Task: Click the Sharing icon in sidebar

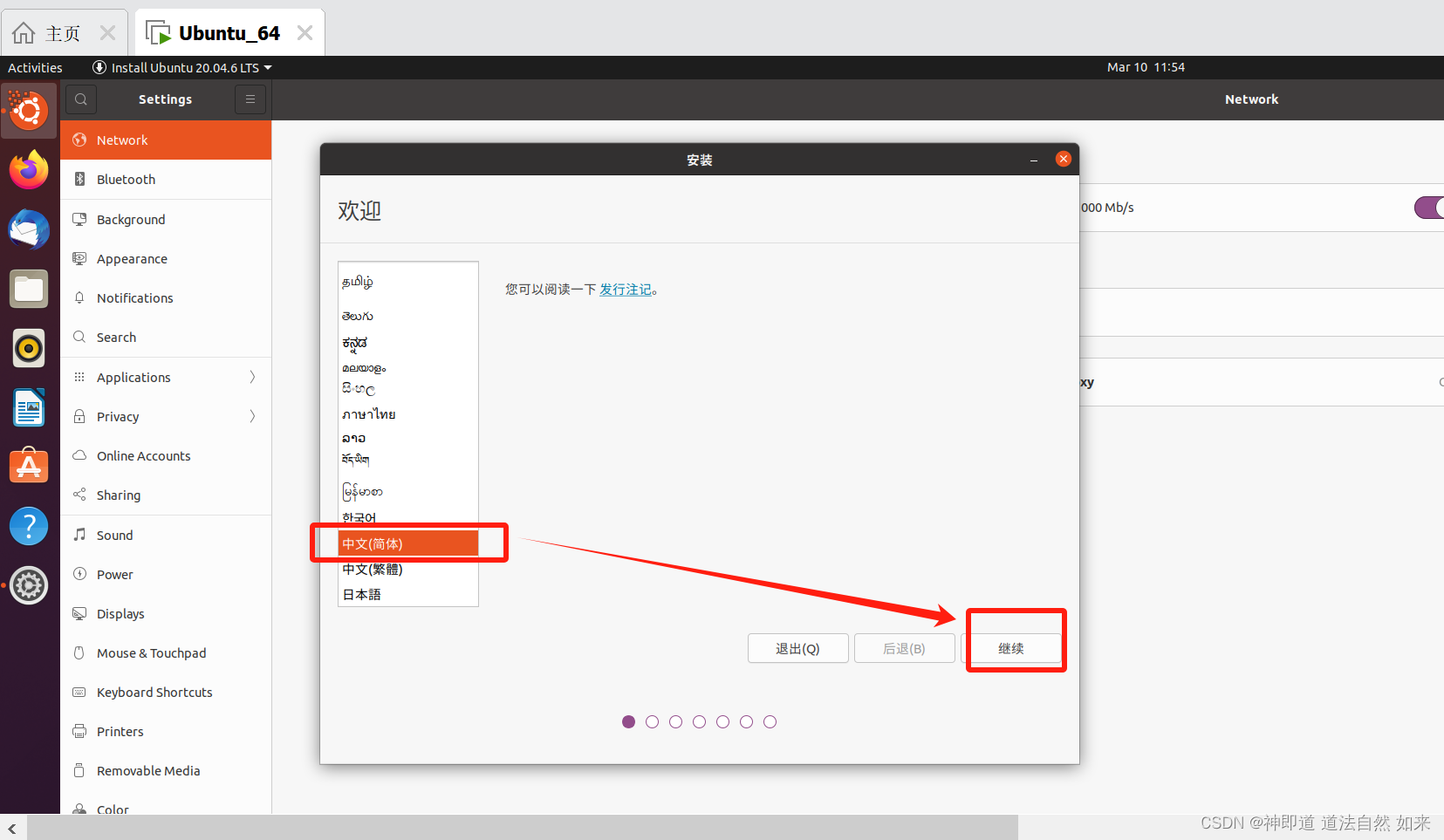Action: (x=79, y=495)
